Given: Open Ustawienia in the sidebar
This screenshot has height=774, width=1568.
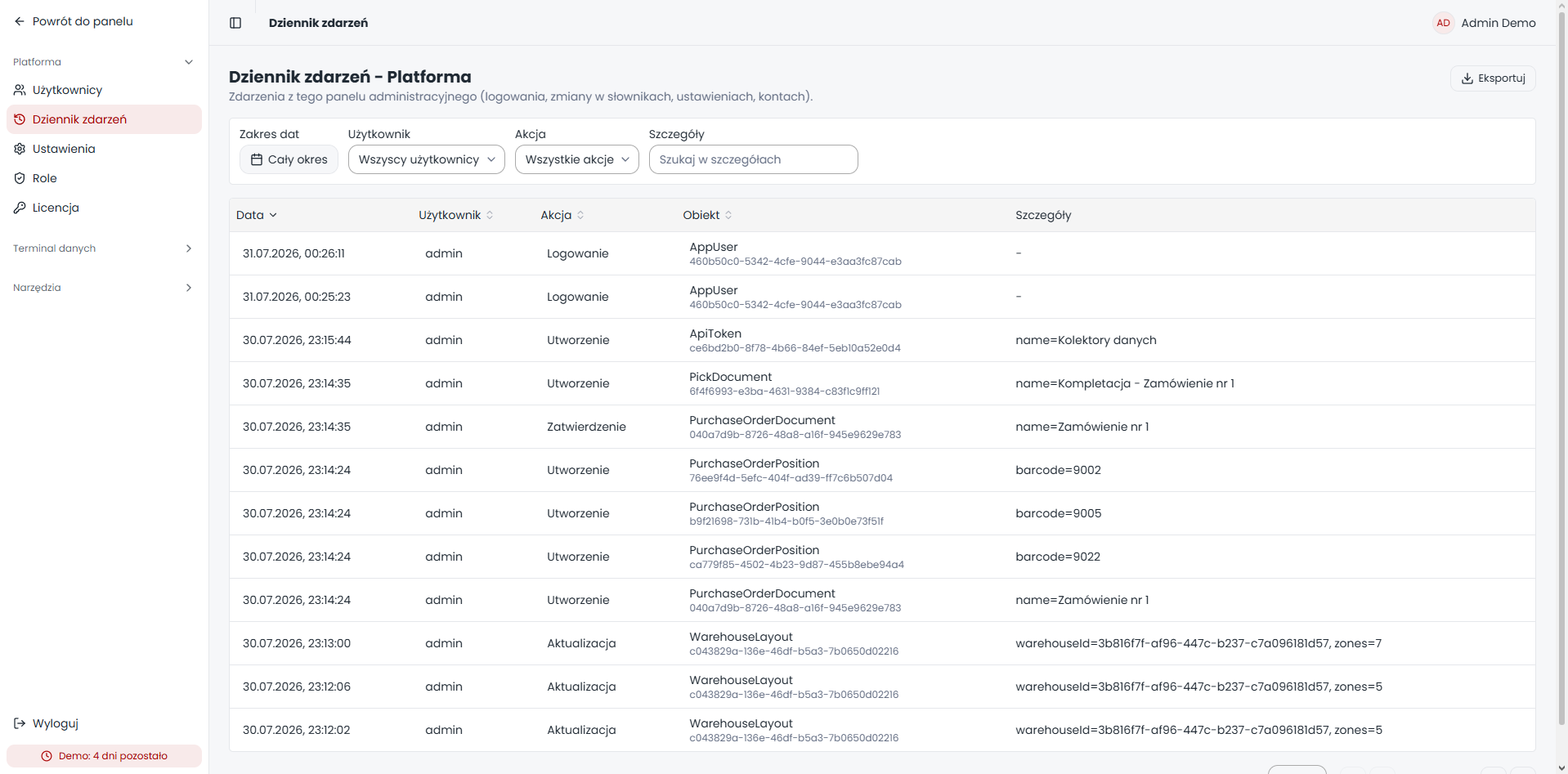Looking at the screenshot, I should point(104,149).
